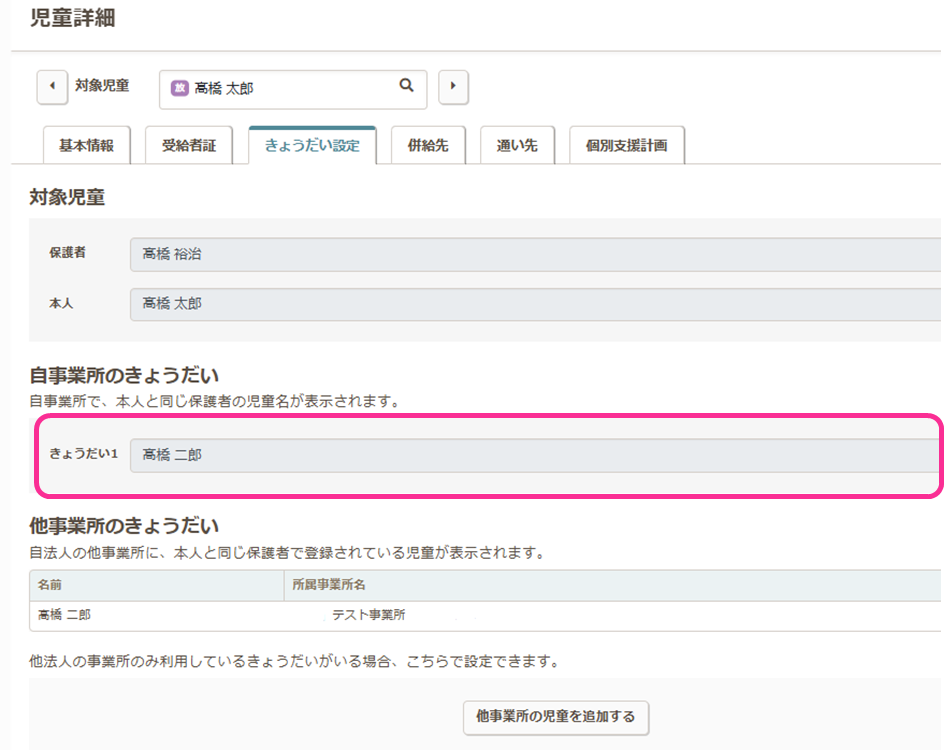Click the 対象児童 search field
This screenshot has height=750, width=944.
click(290, 88)
